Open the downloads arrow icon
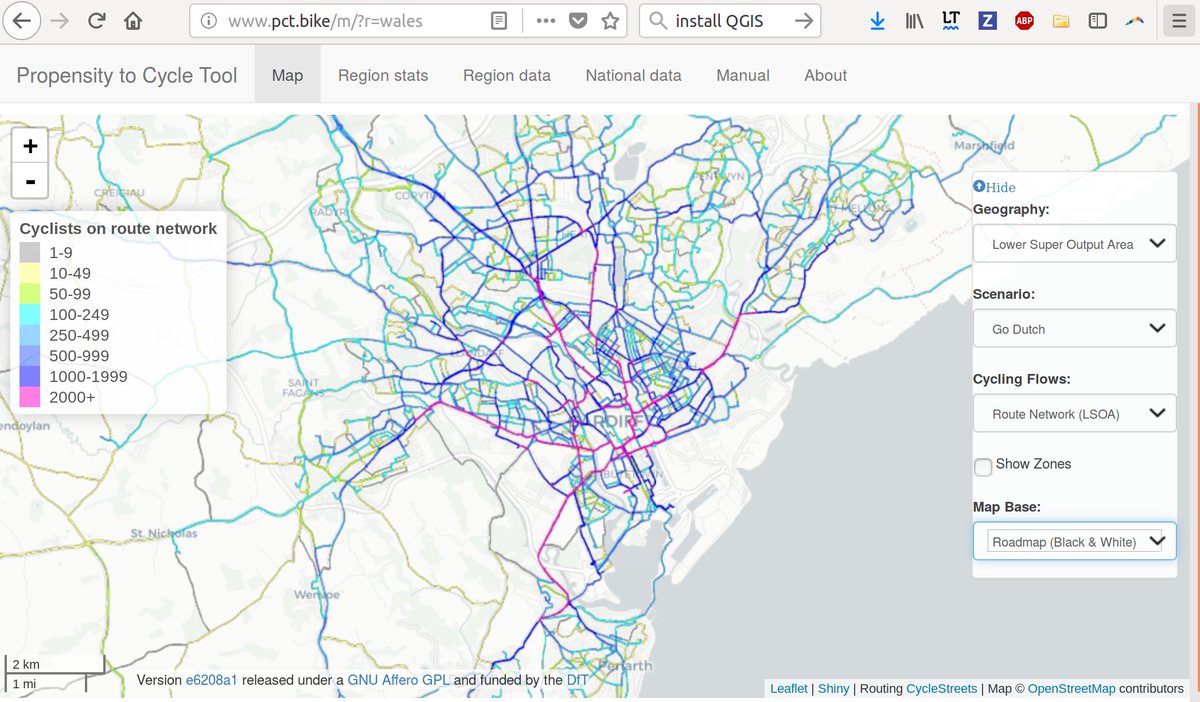 coord(877,21)
